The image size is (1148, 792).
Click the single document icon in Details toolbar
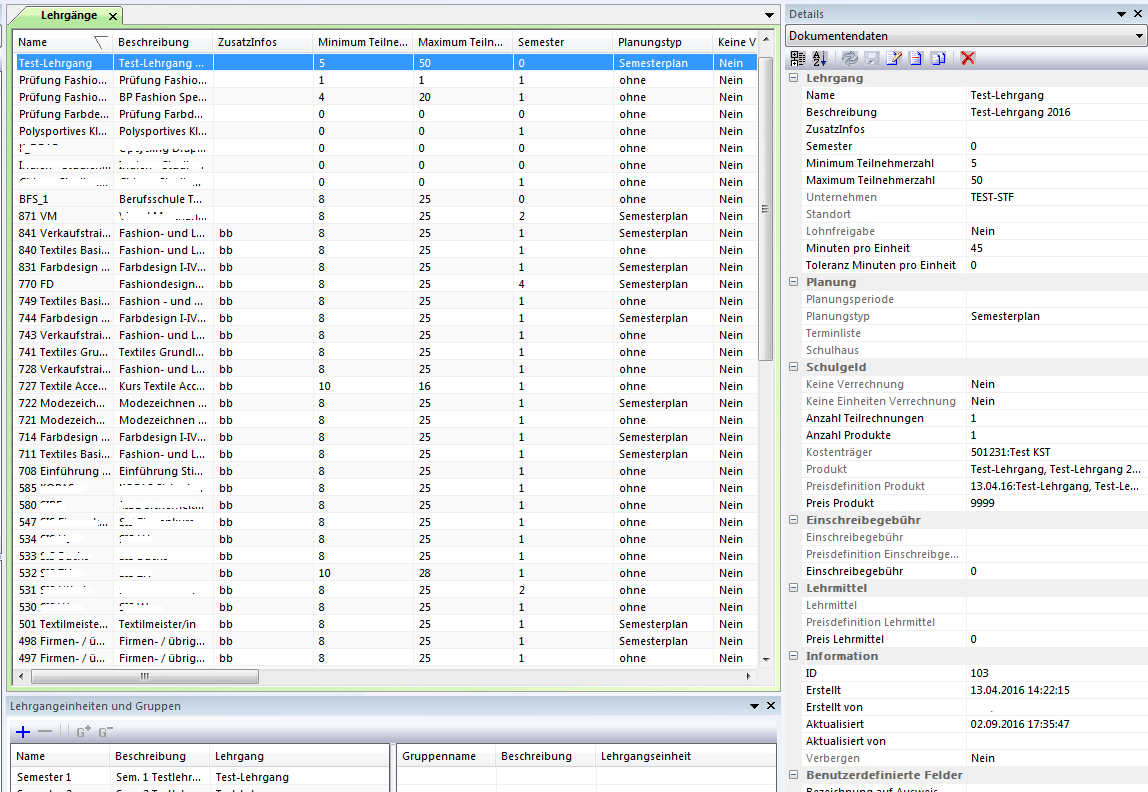tap(915, 58)
